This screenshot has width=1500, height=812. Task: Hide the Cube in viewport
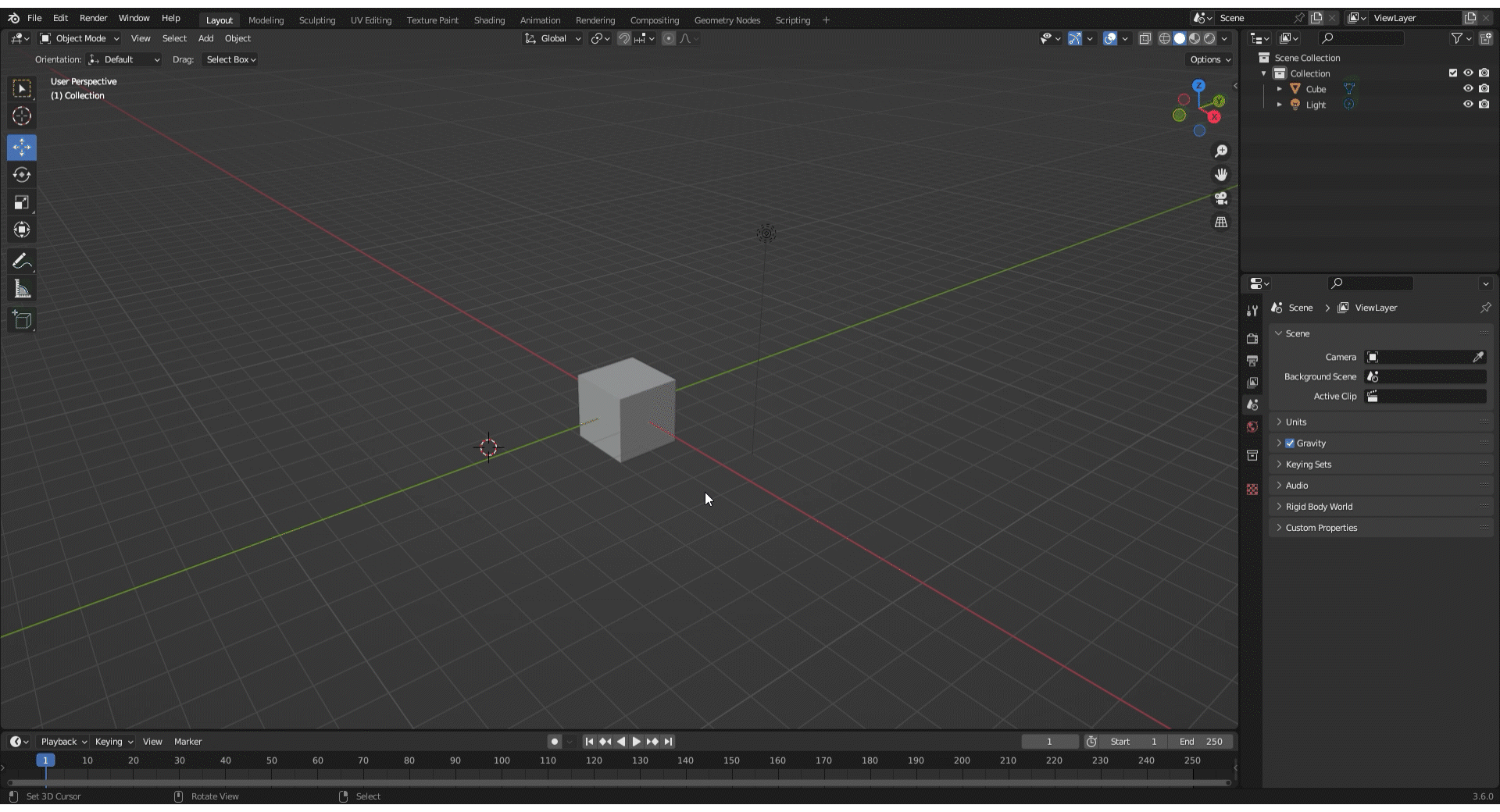pos(1468,89)
